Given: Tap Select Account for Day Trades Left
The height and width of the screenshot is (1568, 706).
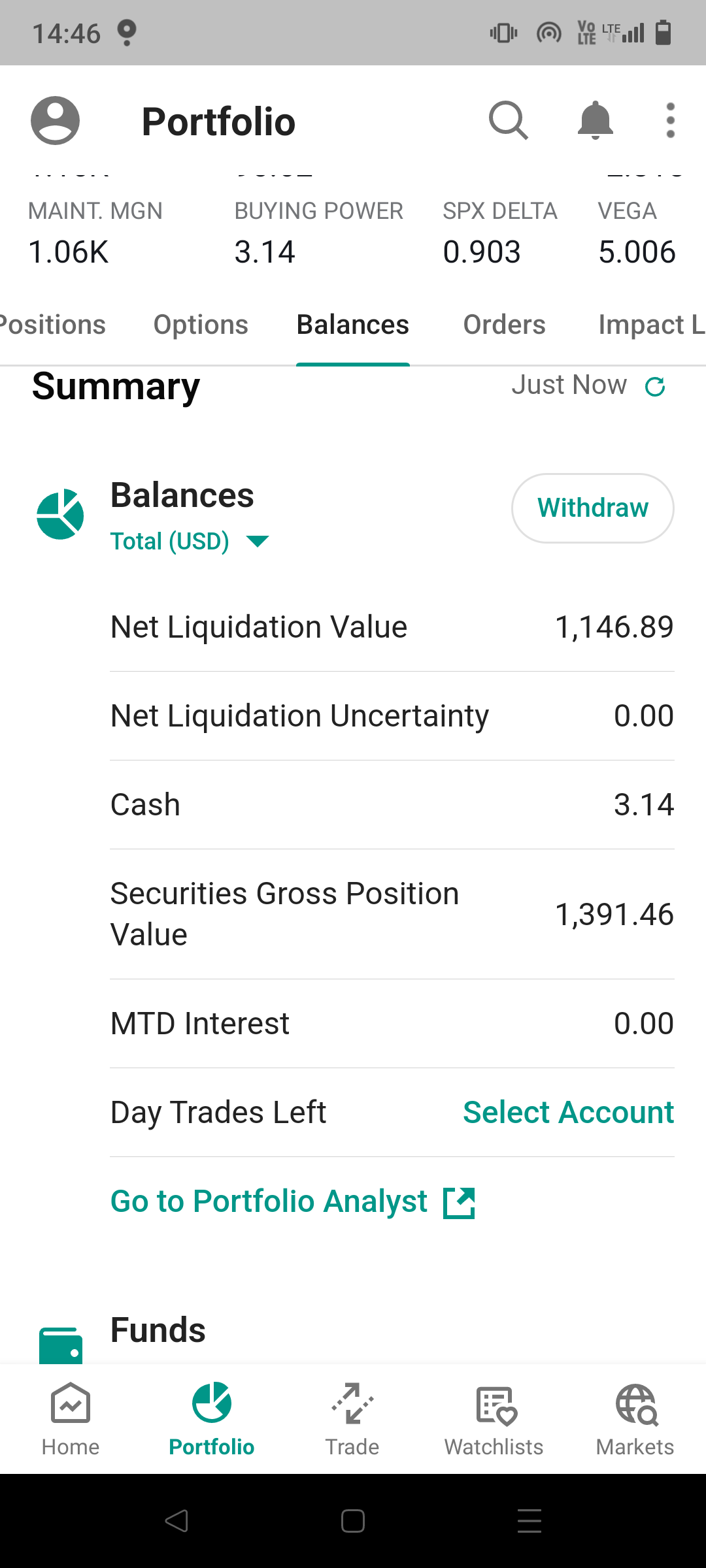Looking at the screenshot, I should pos(568,1112).
